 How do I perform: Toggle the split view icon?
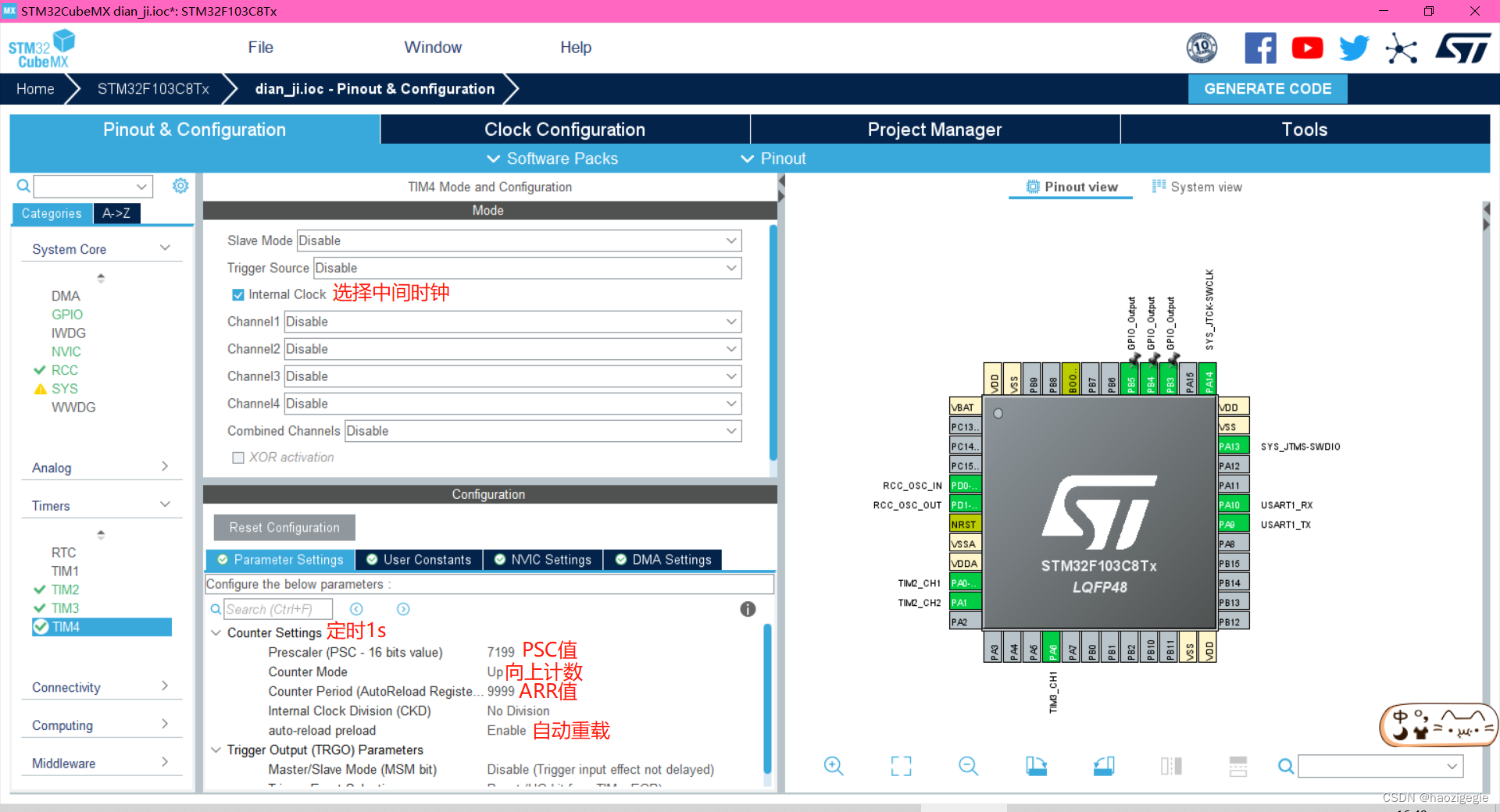(x=1171, y=766)
